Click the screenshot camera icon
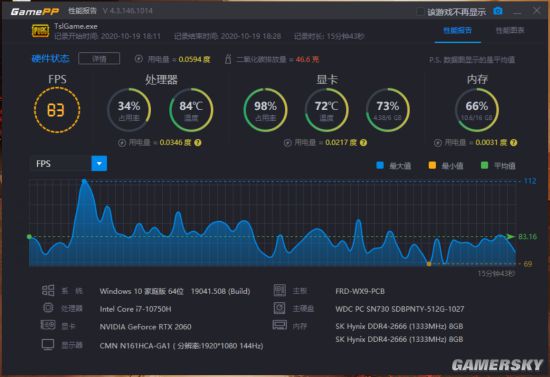Image resolution: width=550 pixels, height=377 pixels. tap(497, 11)
